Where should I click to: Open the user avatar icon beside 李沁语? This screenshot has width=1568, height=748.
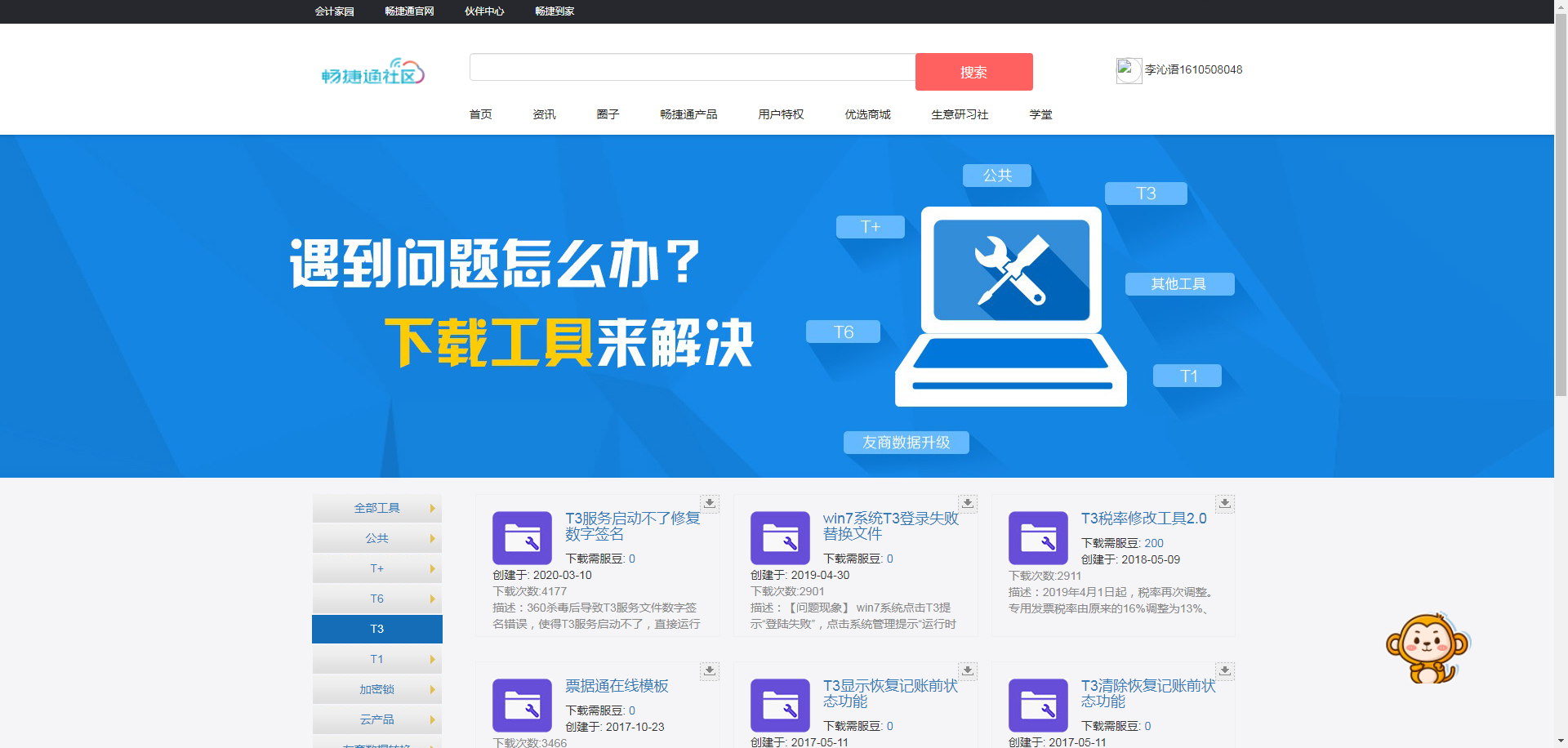pyautogui.click(x=1129, y=70)
